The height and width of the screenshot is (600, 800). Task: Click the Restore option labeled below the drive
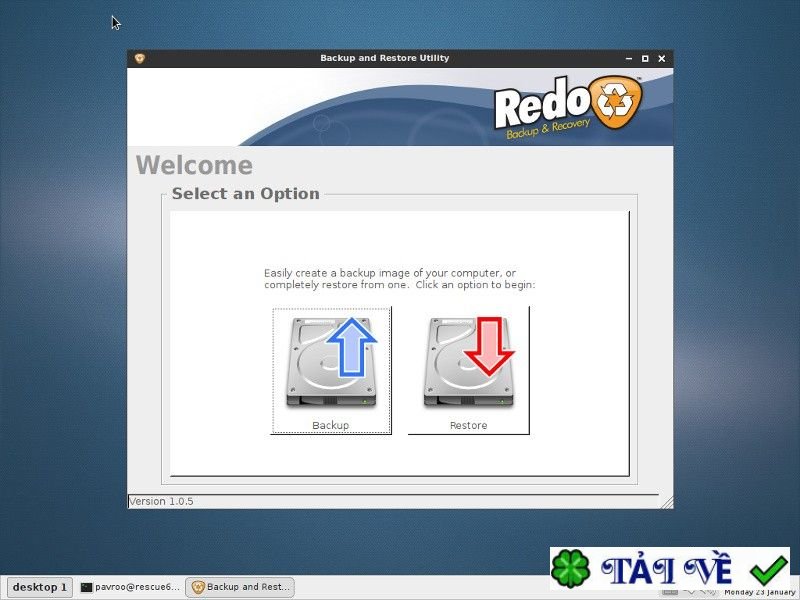coord(468,425)
